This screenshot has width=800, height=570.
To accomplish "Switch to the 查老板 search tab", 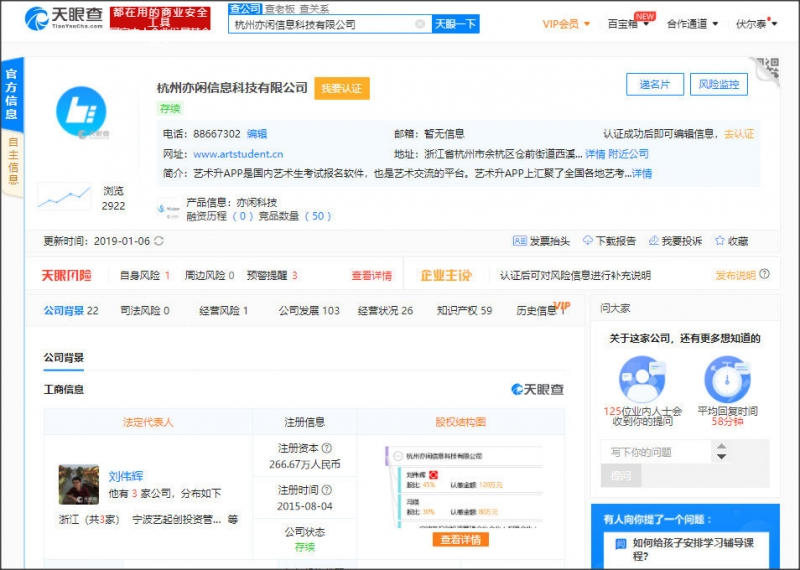I will 280,8.
